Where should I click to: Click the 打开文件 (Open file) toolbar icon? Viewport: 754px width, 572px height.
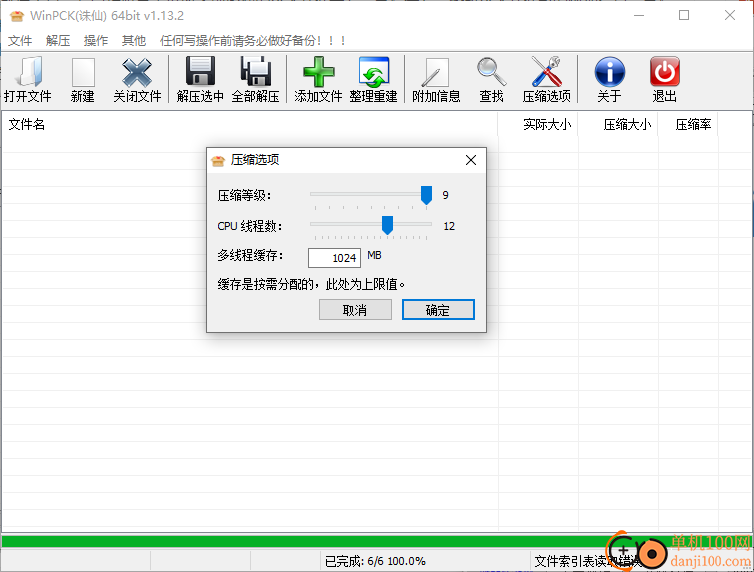[27, 72]
